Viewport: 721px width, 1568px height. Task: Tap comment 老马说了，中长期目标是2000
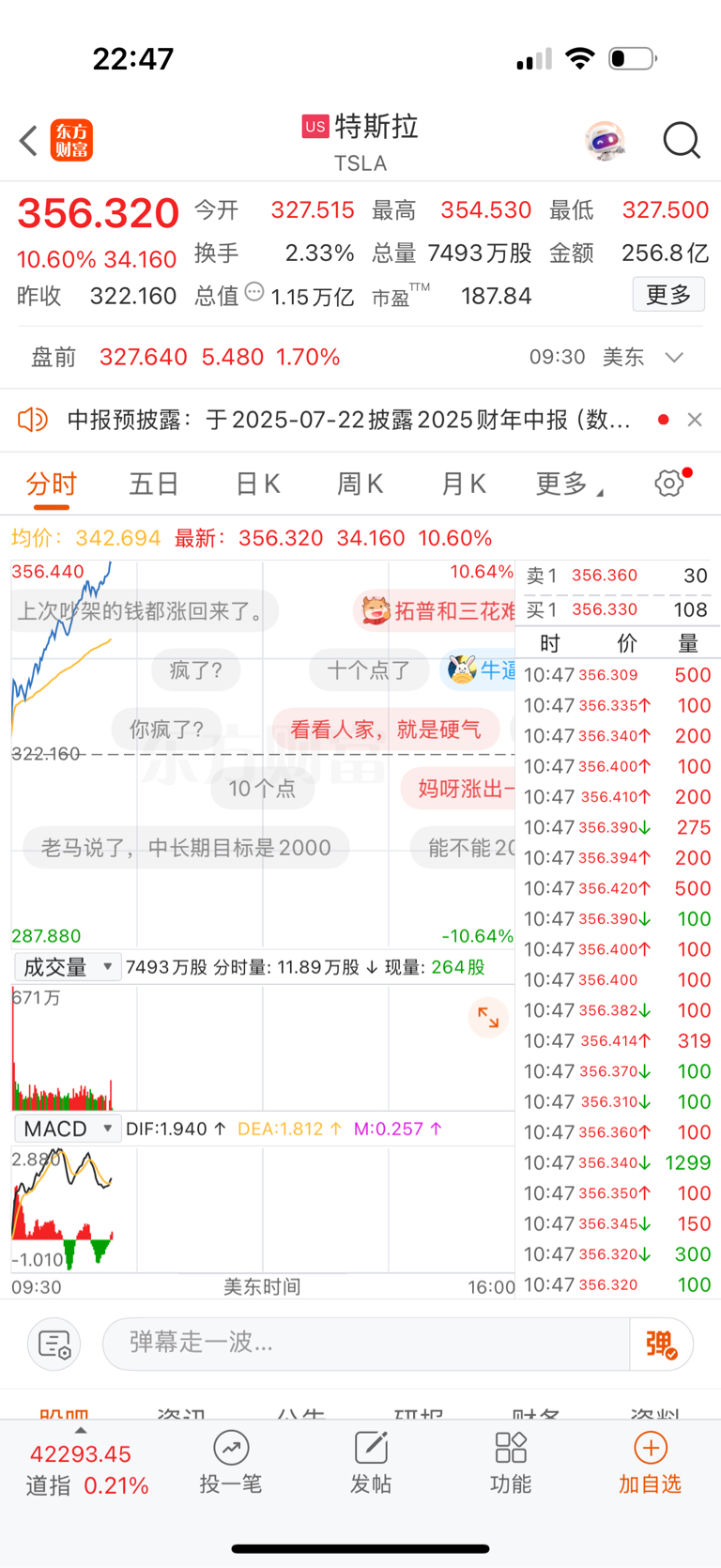(186, 848)
